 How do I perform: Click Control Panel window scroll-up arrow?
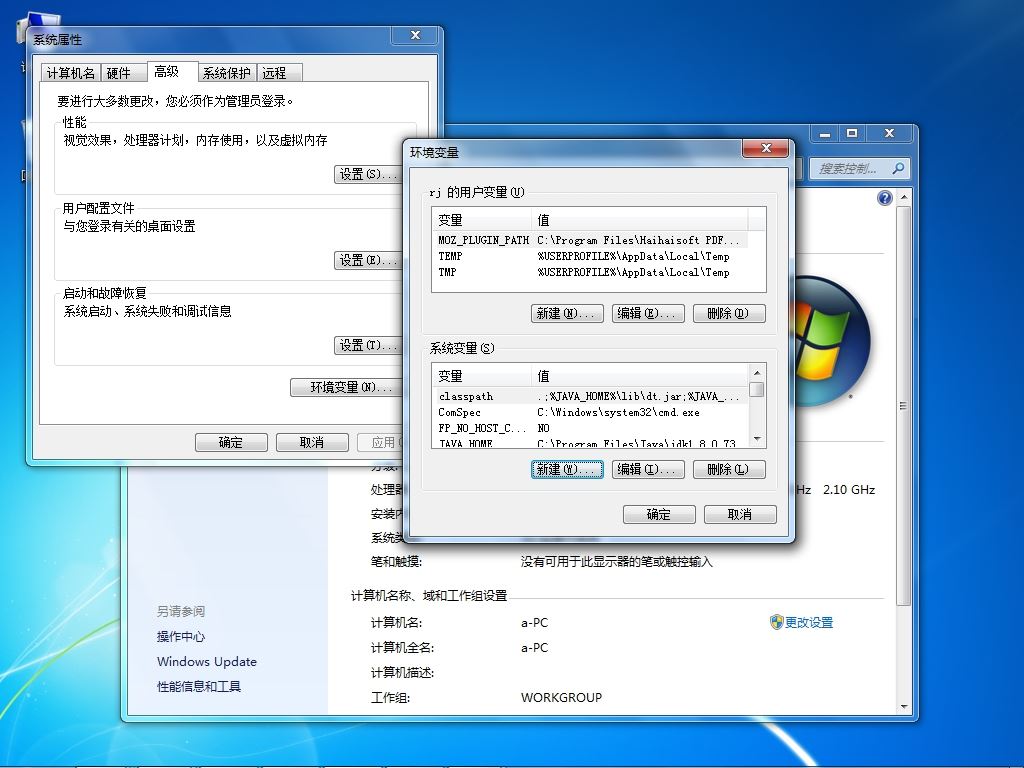(x=904, y=197)
